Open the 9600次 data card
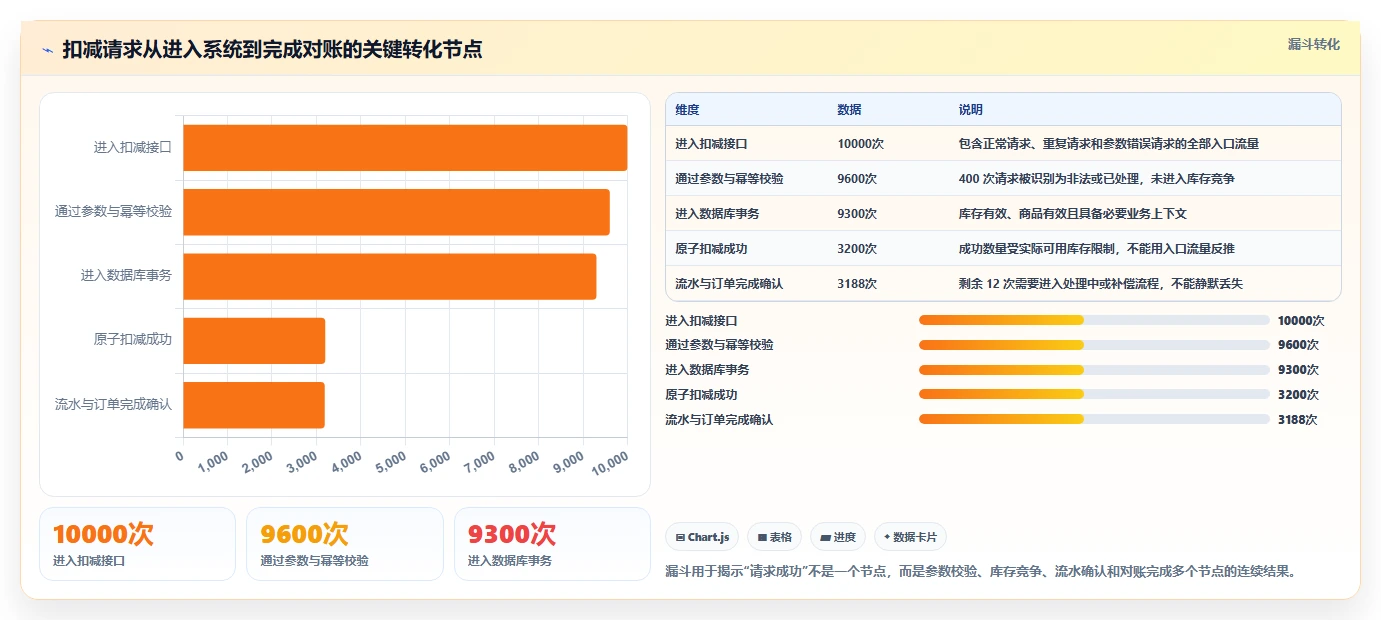 [345, 544]
